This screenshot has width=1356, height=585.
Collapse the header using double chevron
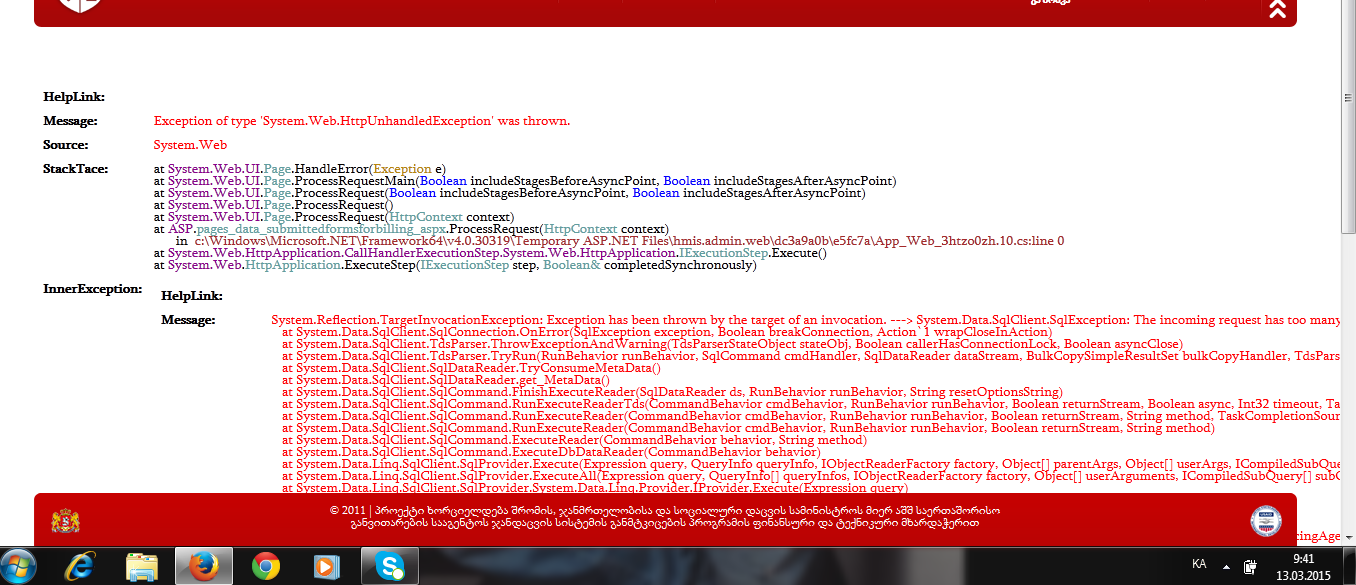coord(1277,9)
